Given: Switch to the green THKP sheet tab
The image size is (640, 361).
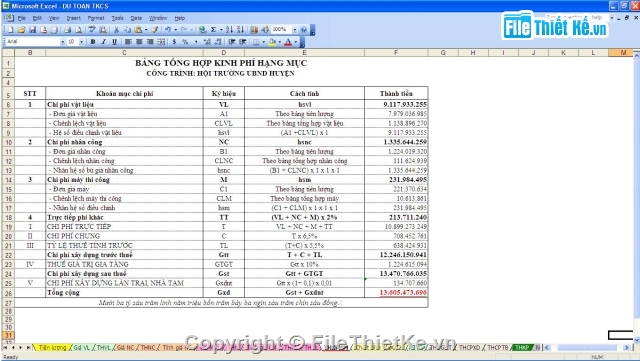Looking at the screenshot, I should pyautogui.click(x=522, y=348).
